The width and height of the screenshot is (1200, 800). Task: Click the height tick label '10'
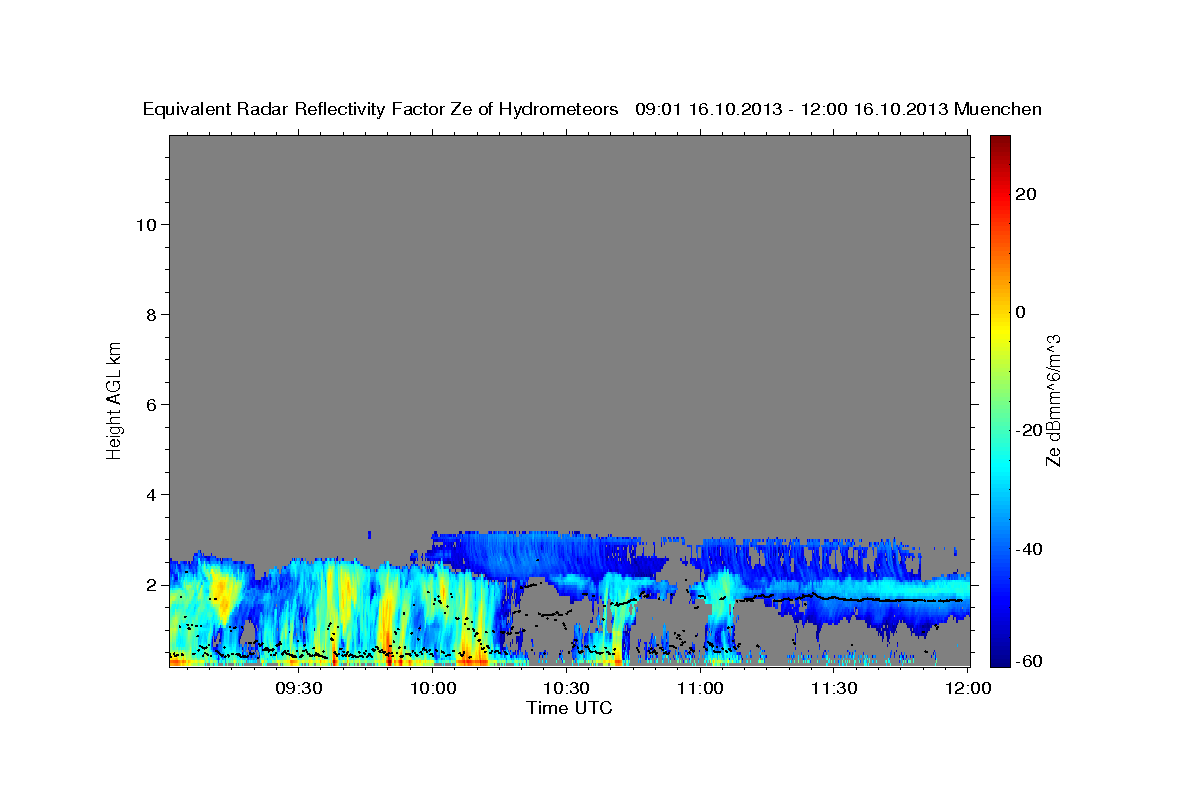147,224
